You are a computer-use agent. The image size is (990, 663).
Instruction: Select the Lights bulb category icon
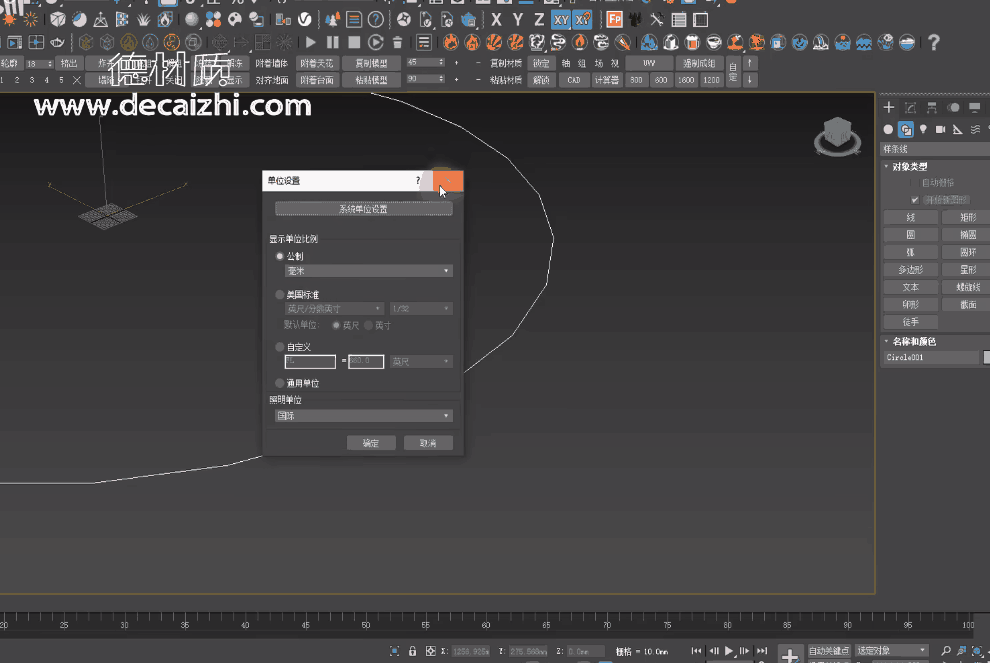pos(923,129)
